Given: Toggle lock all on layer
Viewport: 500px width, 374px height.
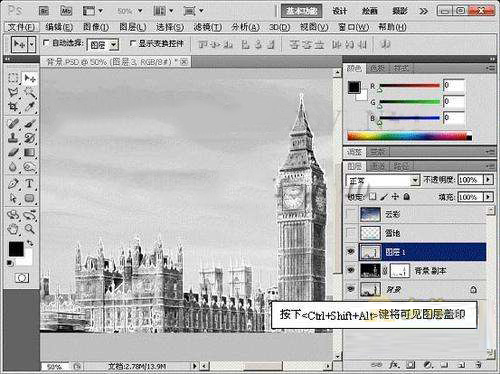Looking at the screenshot, I should (x=407, y=197).
